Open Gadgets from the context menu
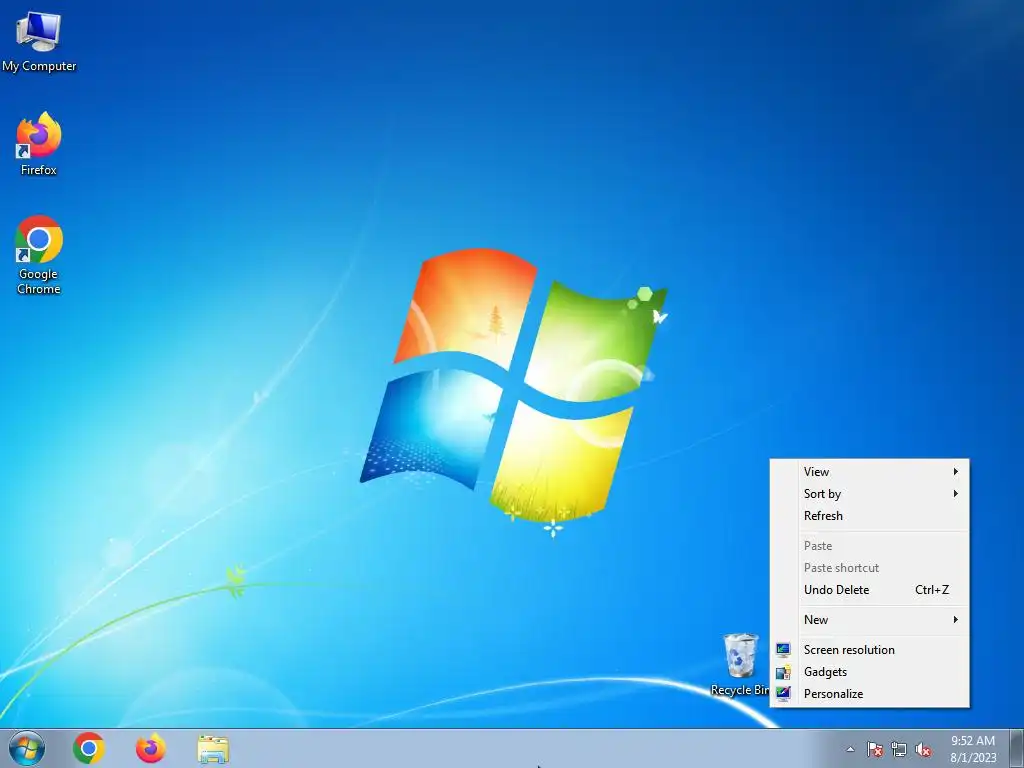Image resolution: width=1024 pixels, height=768 pixels. coord(870,672)
